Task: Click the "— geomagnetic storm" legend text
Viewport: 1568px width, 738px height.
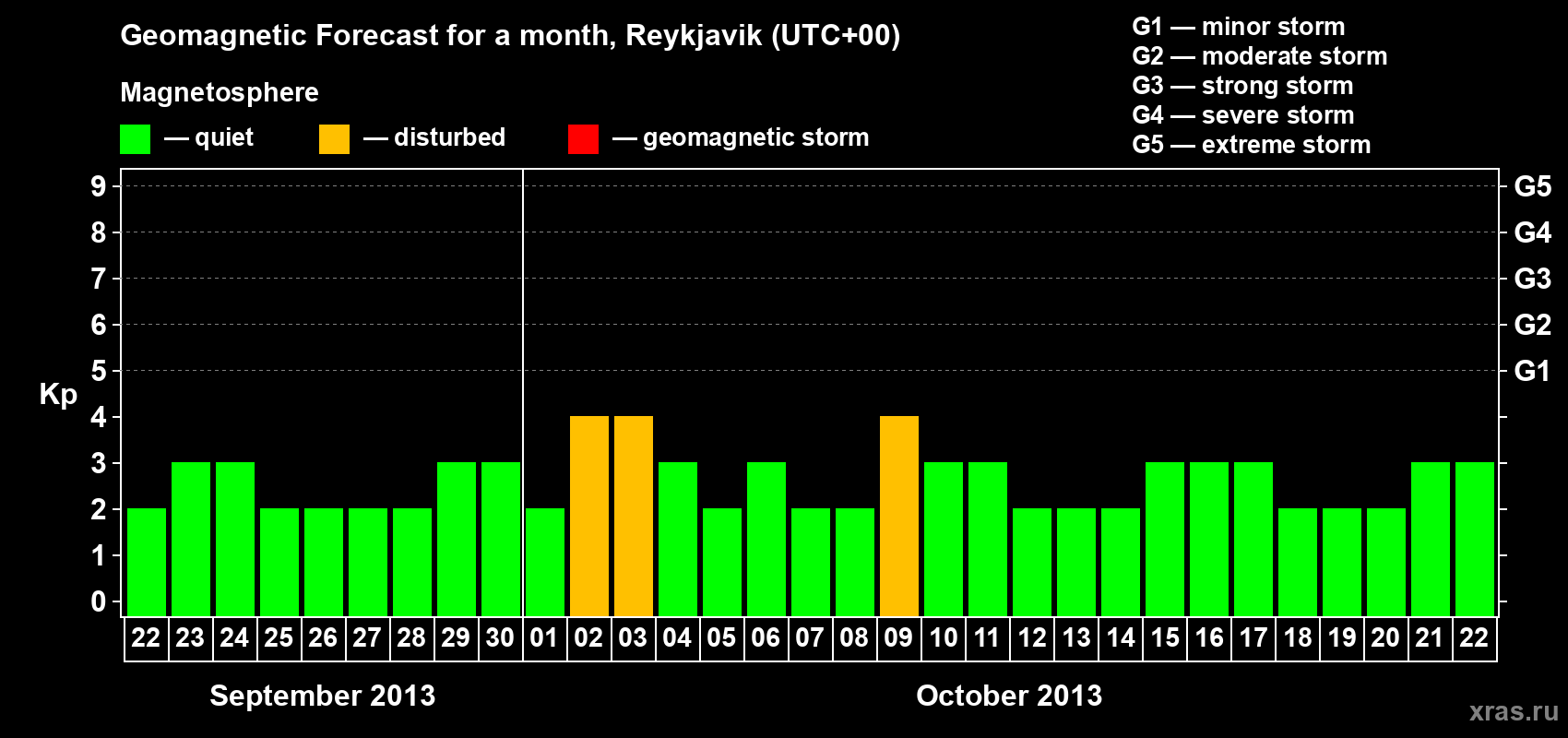Action: pyautogui.click(x=741, y=138)
